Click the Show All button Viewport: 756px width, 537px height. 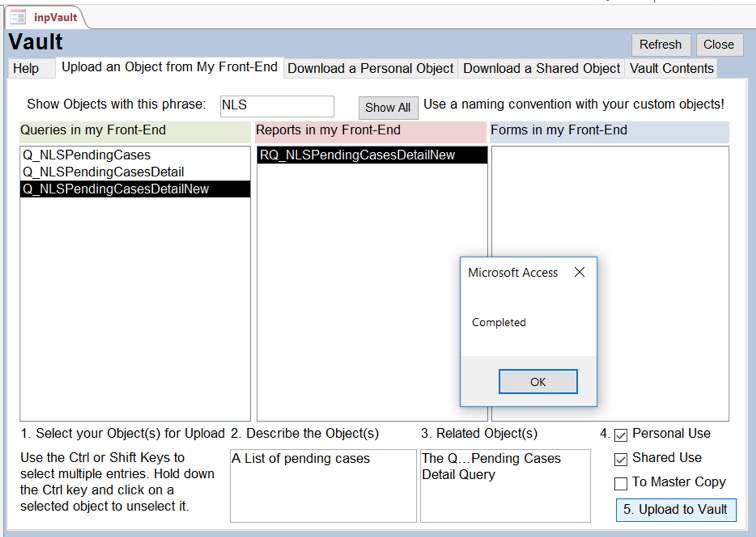click(387, 107)
